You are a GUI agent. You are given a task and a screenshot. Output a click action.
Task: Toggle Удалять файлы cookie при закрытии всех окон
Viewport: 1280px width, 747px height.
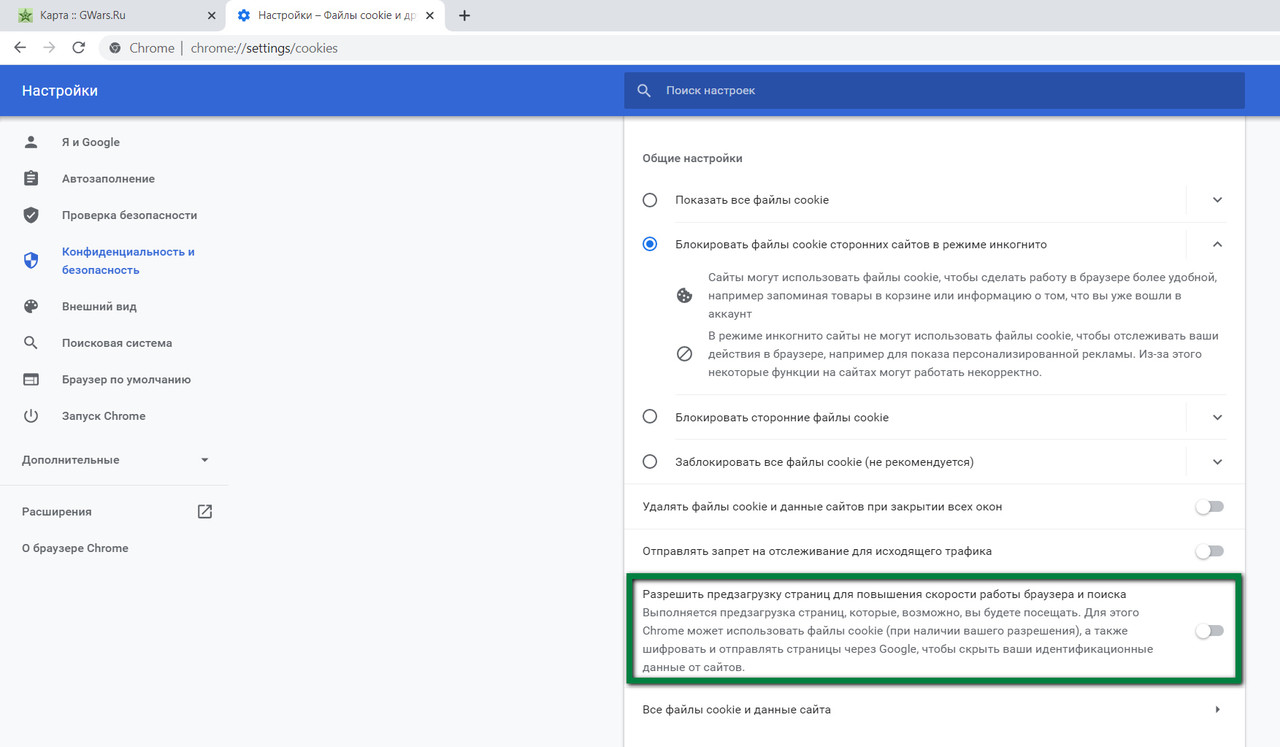pos(1209,507)
